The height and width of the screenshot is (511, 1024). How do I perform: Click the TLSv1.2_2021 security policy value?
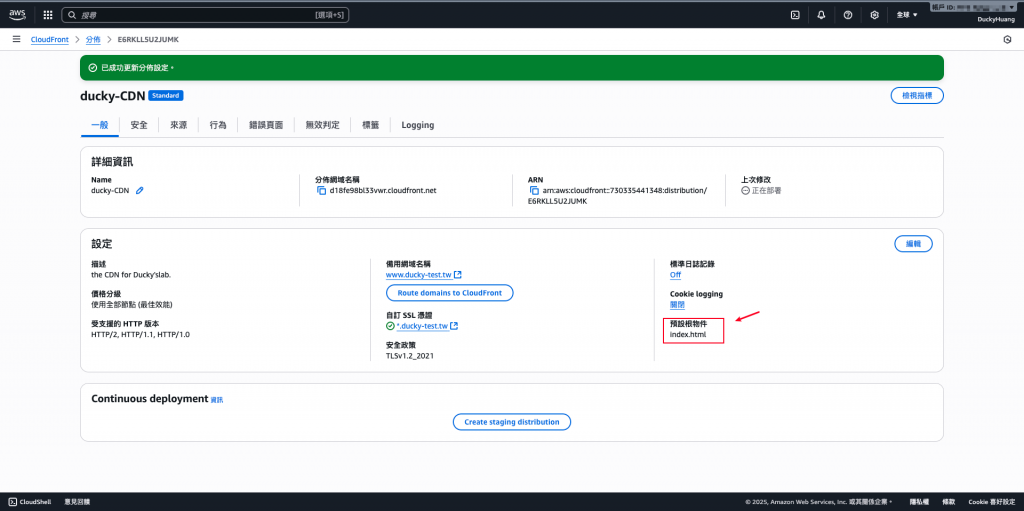[410, 356]
